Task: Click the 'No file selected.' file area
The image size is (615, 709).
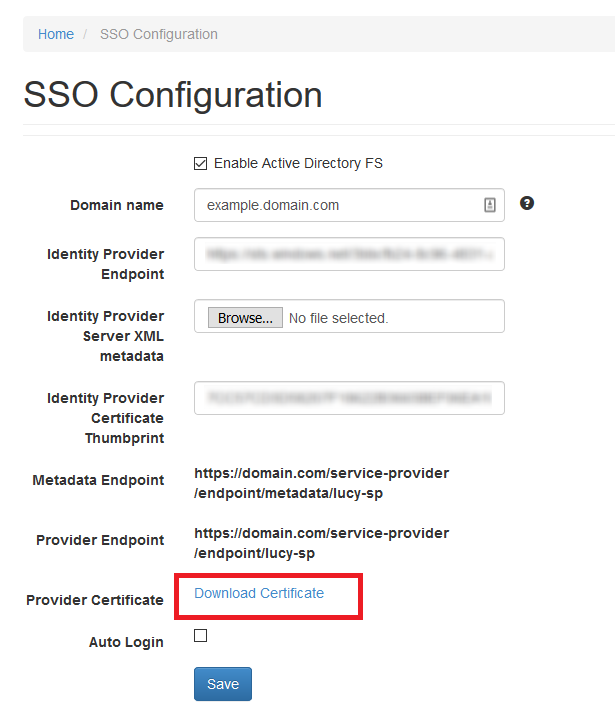Action: pyautogui.click(x=339, y=318)
